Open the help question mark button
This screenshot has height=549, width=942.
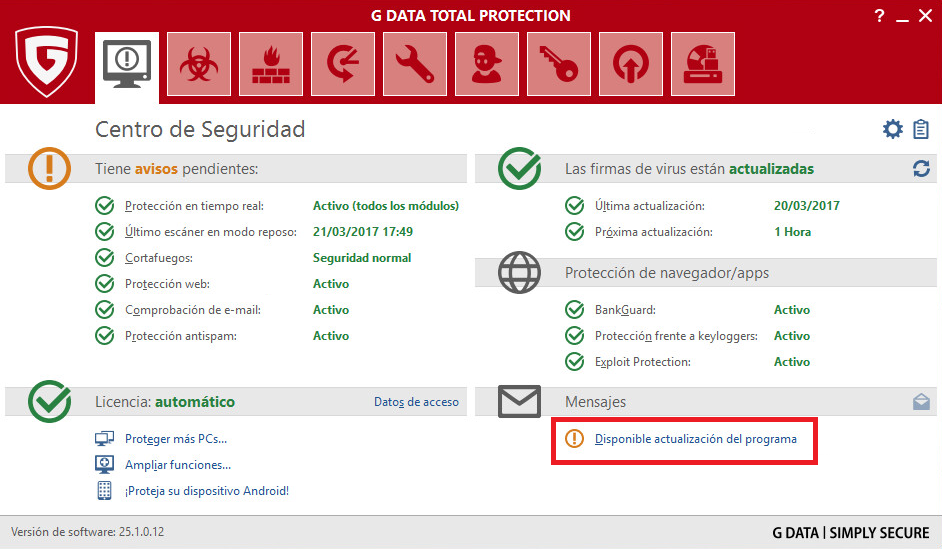coord(880,16)
